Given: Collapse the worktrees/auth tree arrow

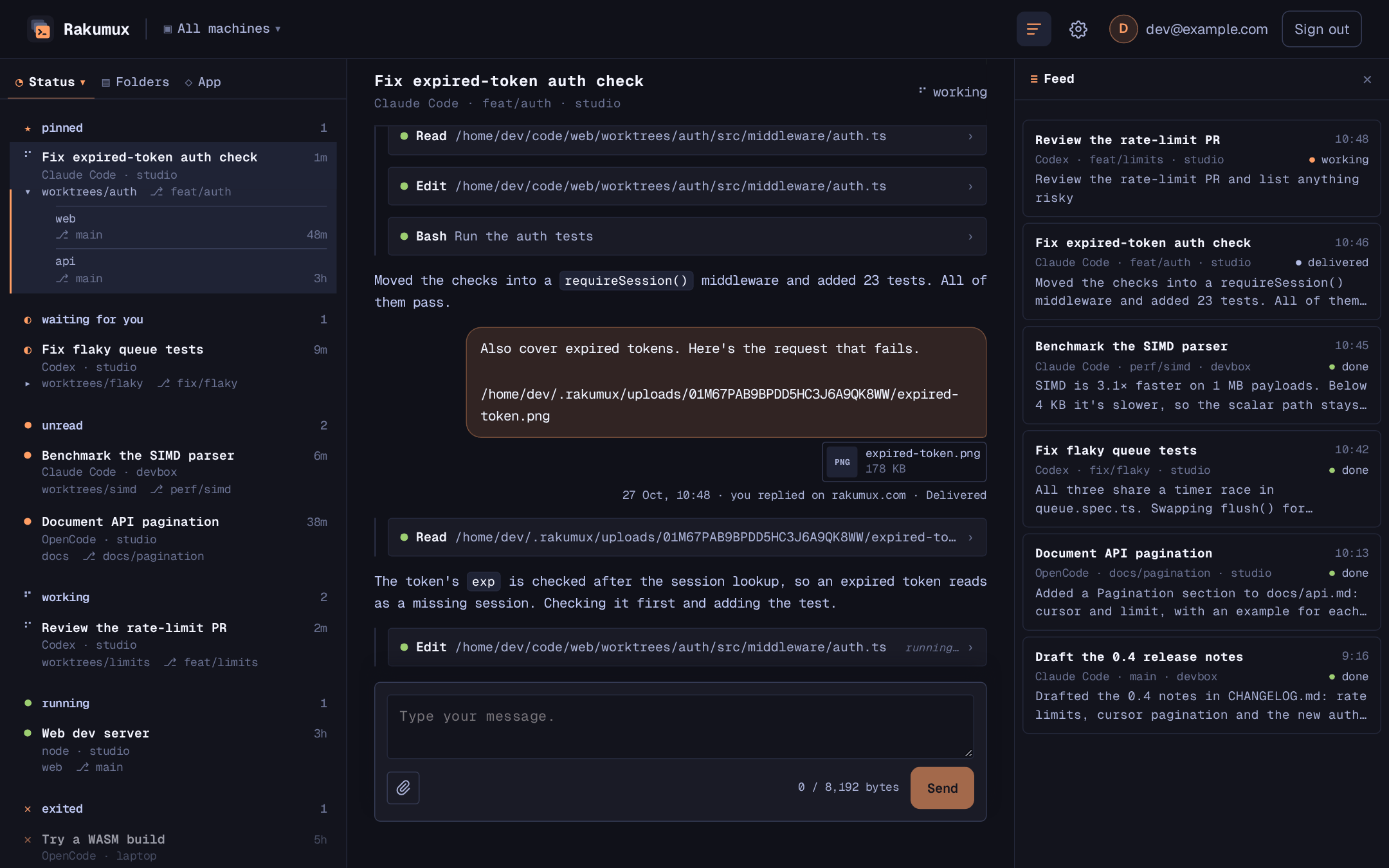Looking at the screenshot, I should [x=28, y=192].
